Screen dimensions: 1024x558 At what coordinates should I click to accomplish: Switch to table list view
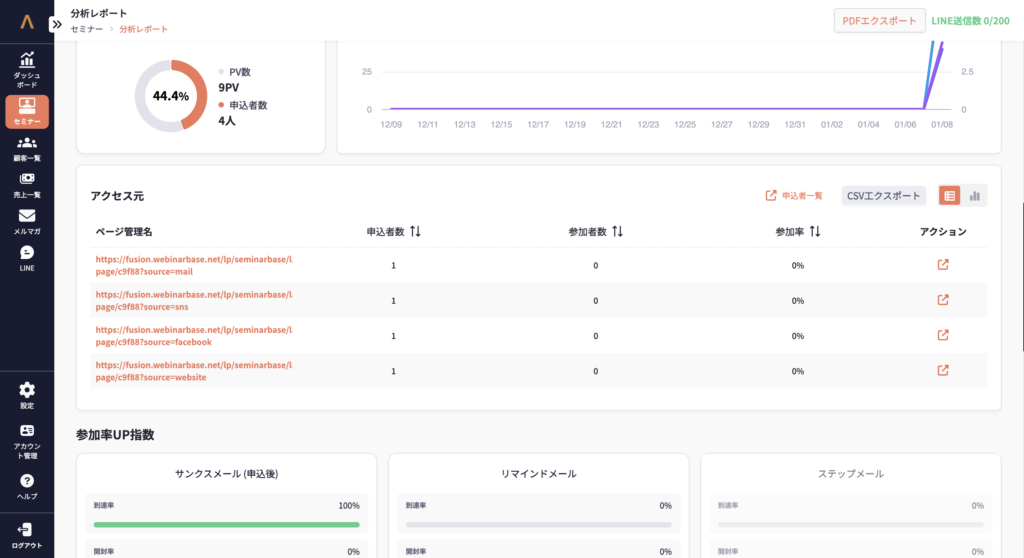949,196
